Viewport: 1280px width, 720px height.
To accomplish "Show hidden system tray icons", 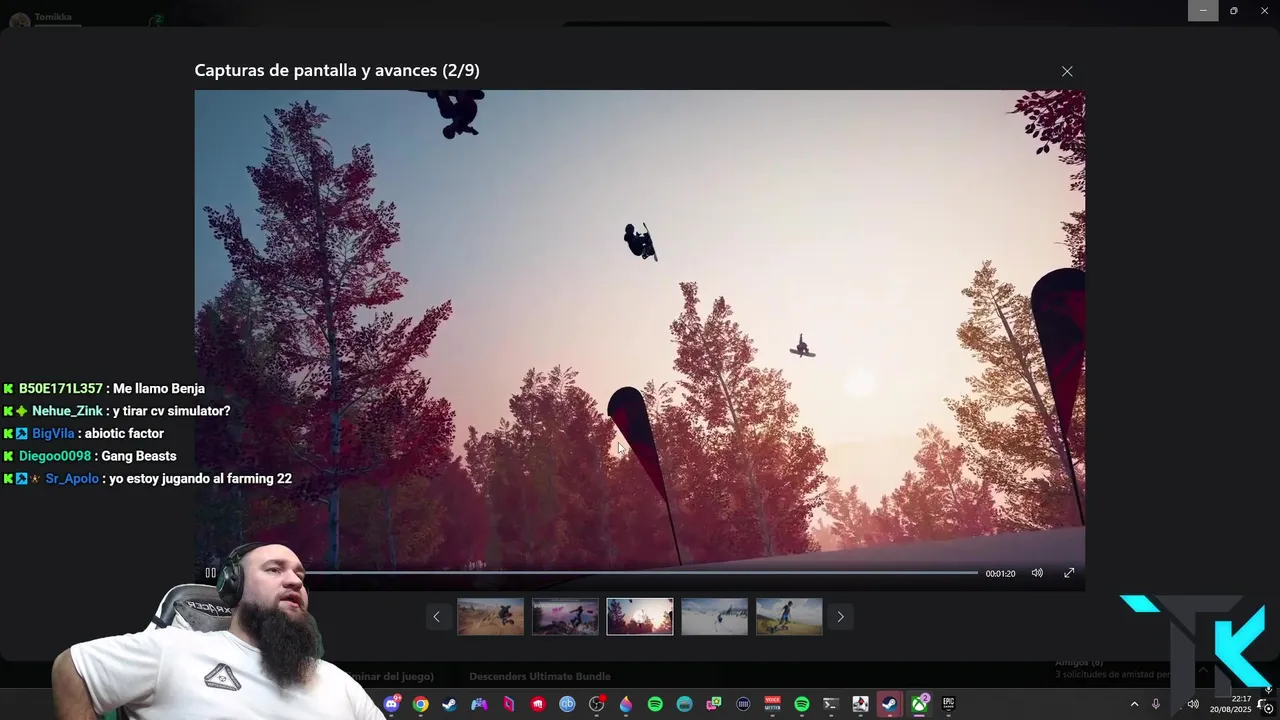I will point(1134,704).
